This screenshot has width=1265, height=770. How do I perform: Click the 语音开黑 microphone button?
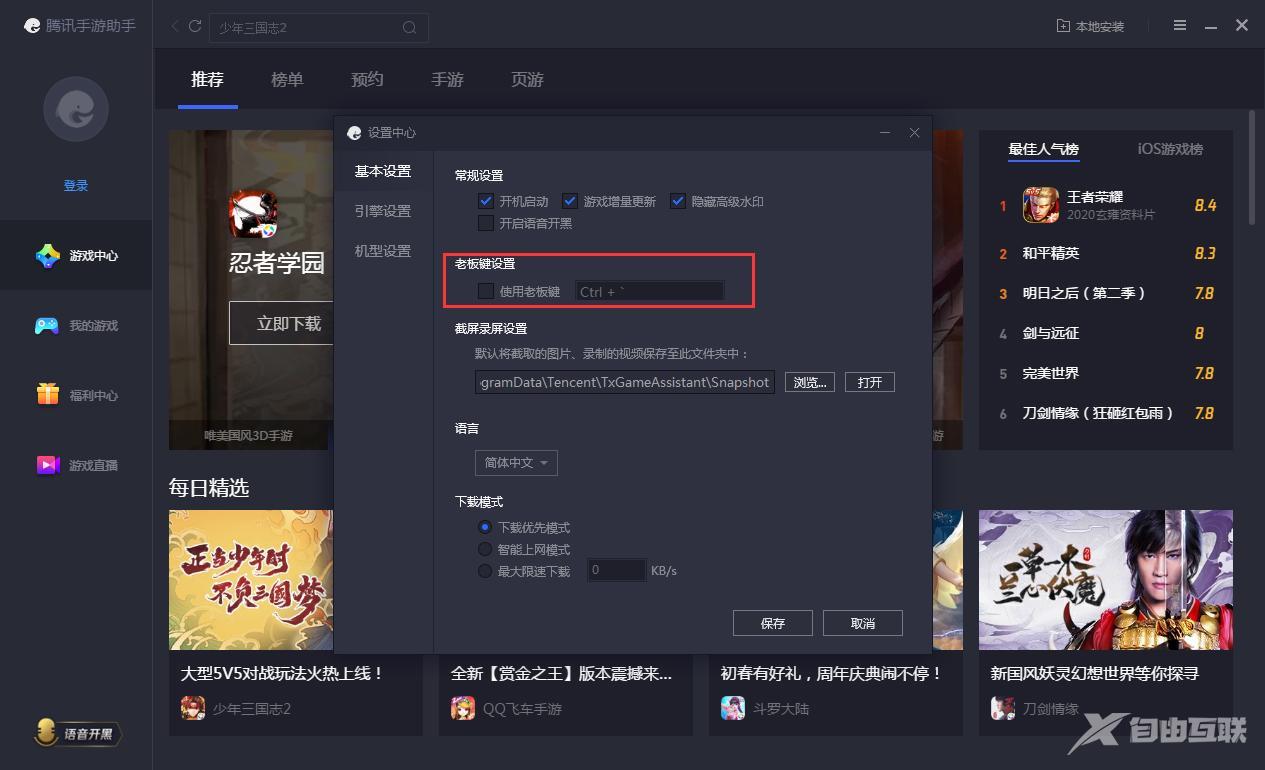point(78,734)
